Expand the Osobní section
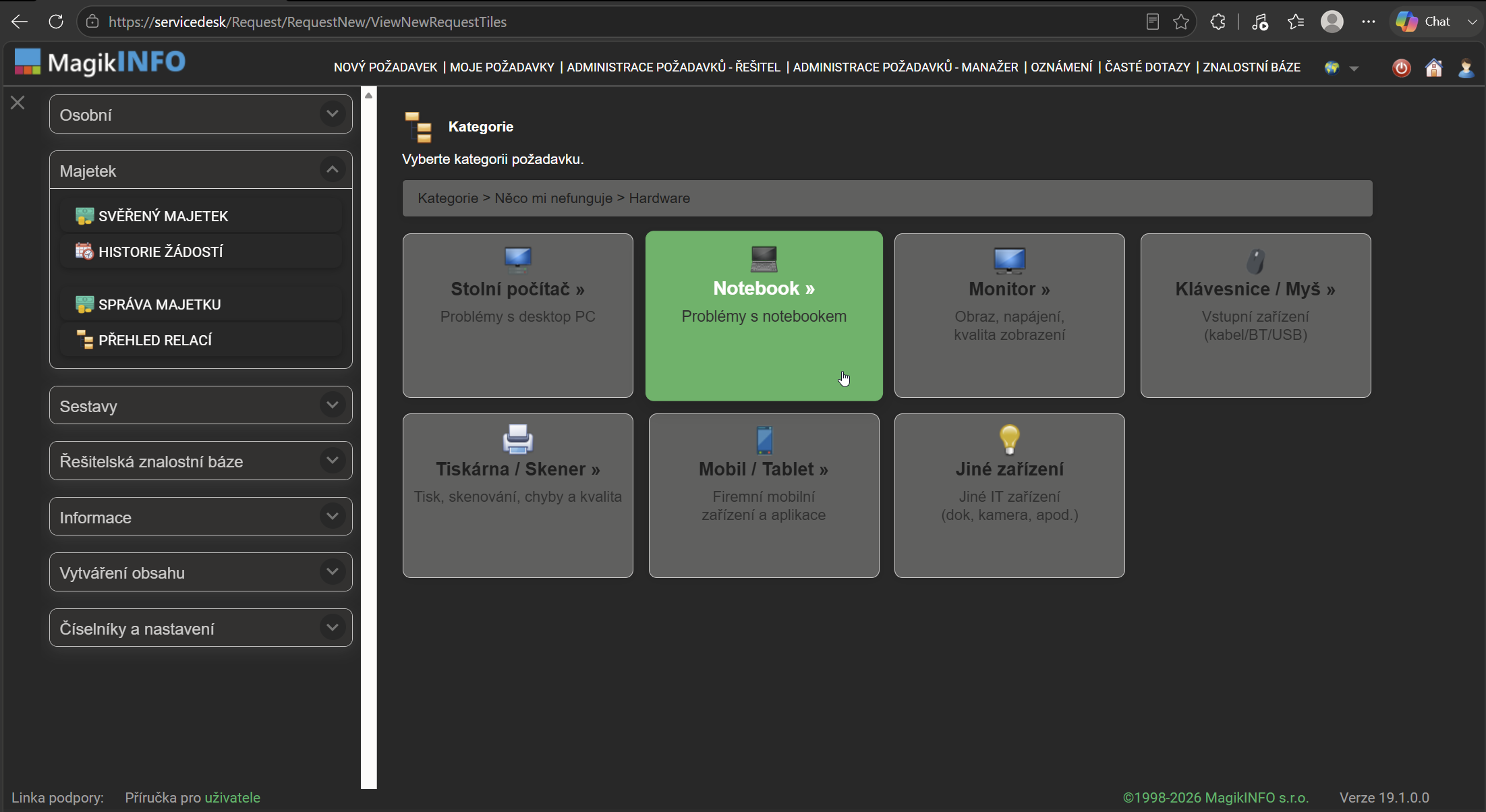 200,114
